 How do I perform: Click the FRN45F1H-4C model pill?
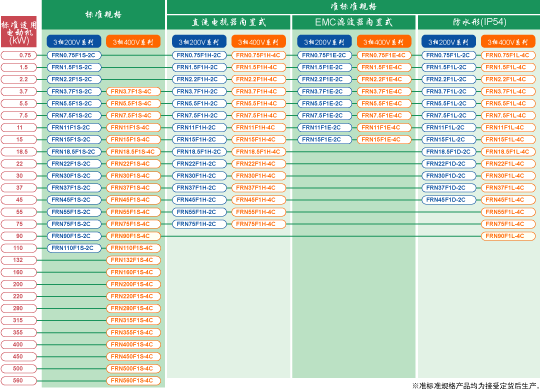pos(259,200)
